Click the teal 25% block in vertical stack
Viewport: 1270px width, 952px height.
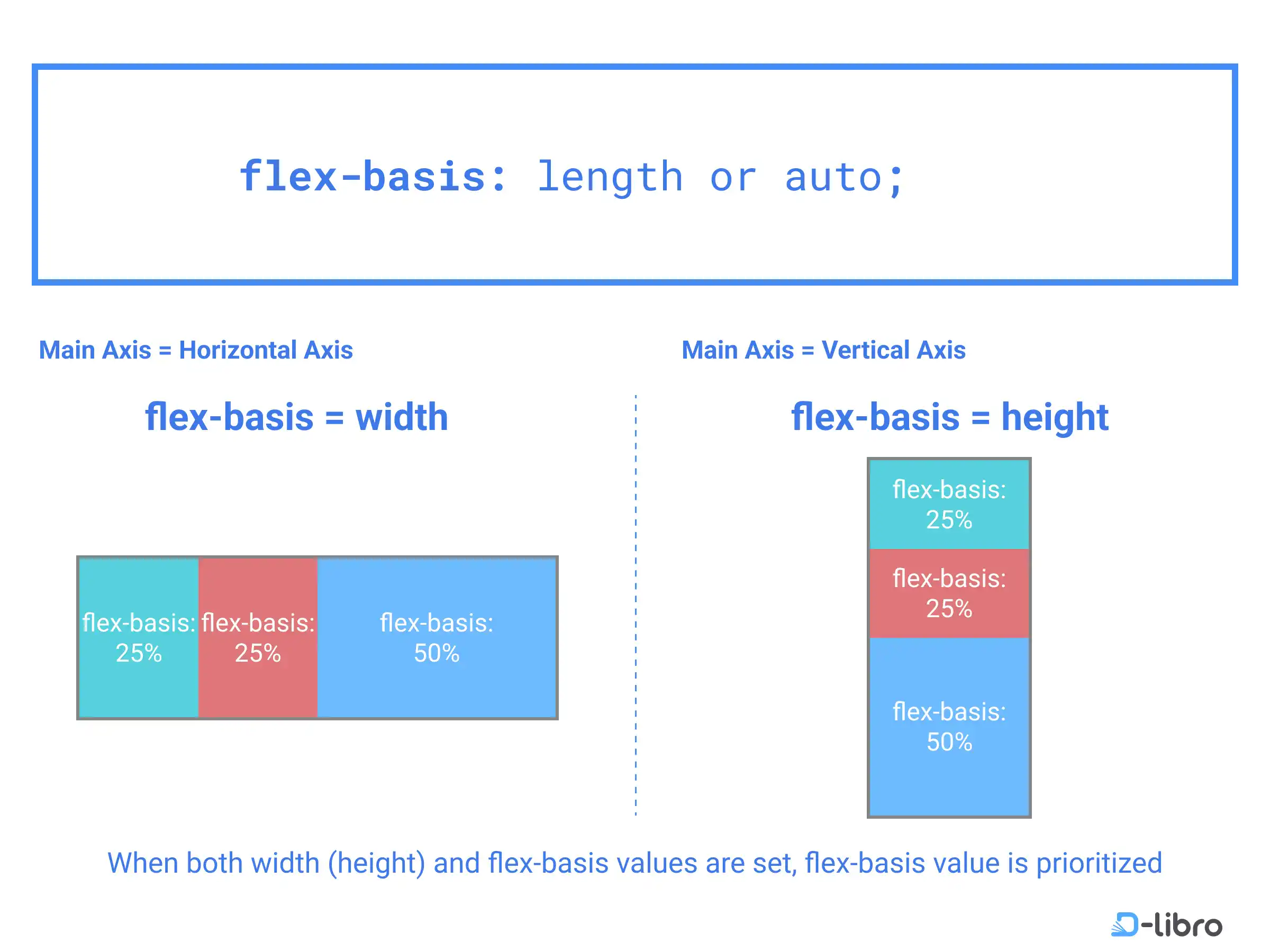(948, 505)
